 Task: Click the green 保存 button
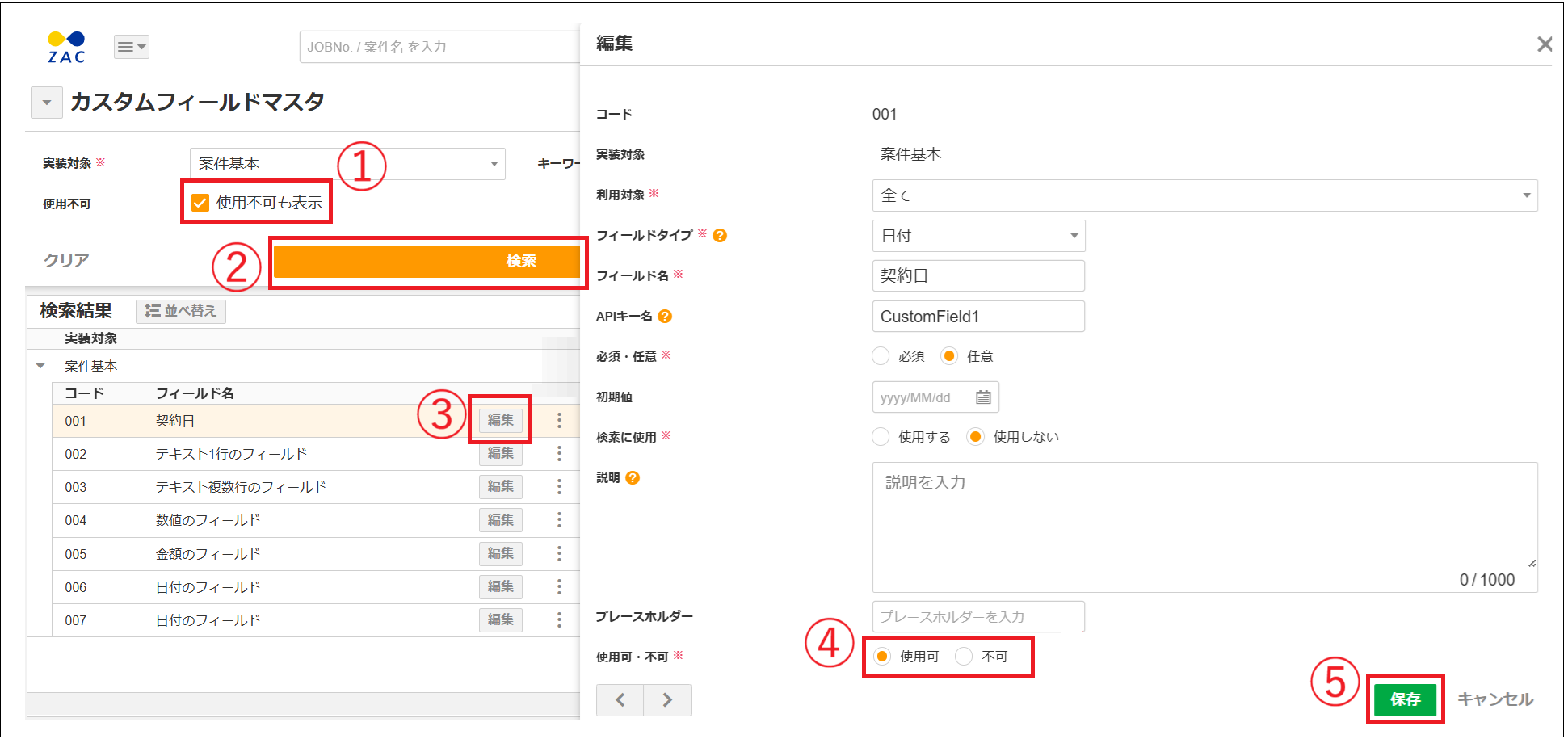1405,699
